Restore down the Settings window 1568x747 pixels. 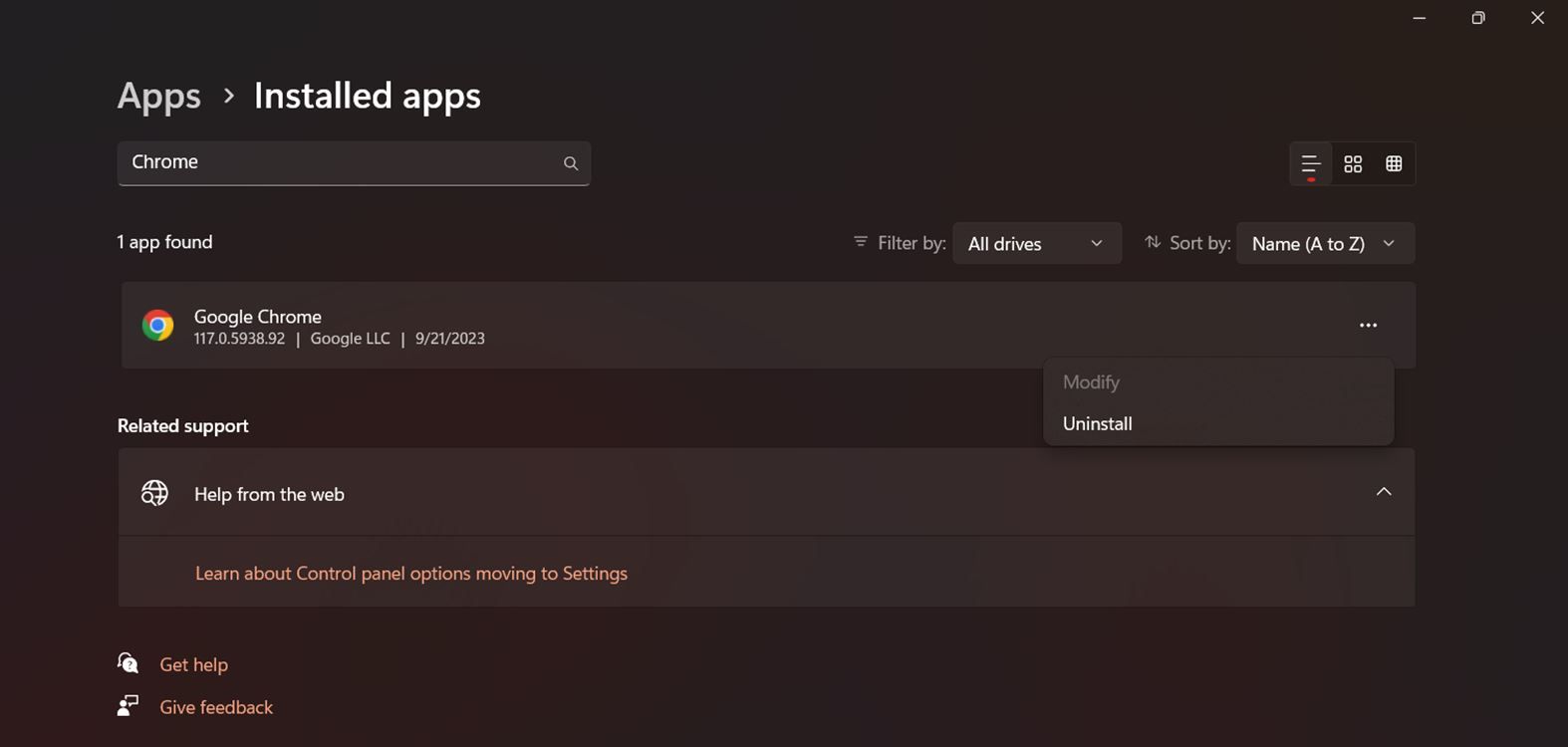point(1478,18)
